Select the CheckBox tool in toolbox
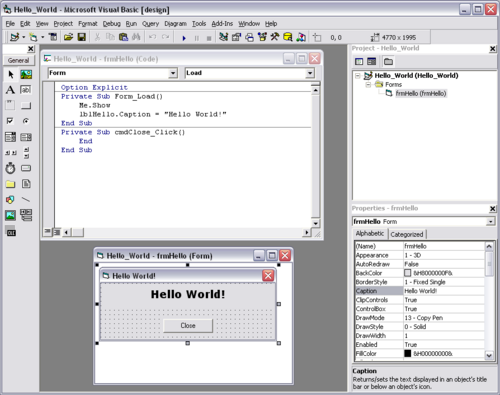 click(10, 121)
